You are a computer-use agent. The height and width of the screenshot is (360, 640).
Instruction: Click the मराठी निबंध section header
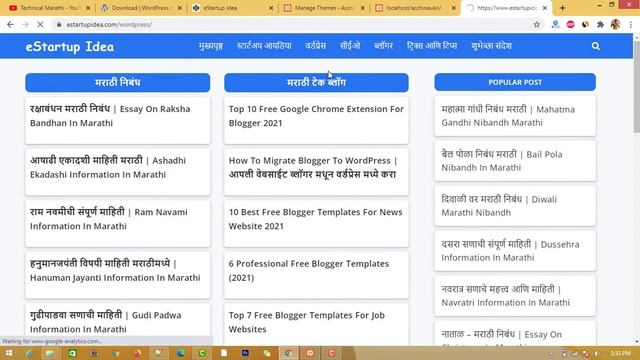pyautogui.click(x=118, y=82)
